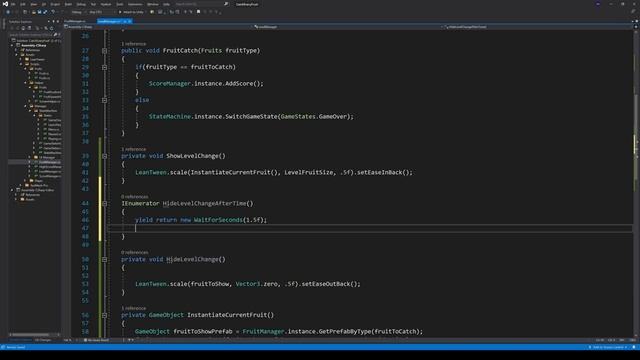Open the member navigation dropdown
The height and width of the screenshot is (360, 640).
click(537, 27)
